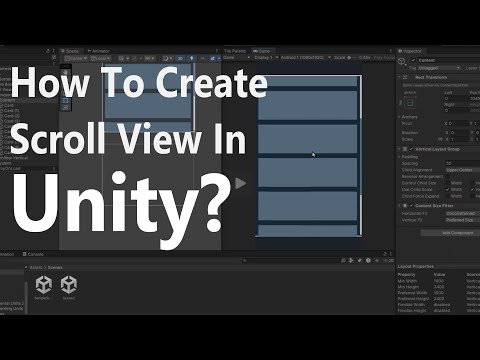The width and height of the screenshot is (480, 360).
Task: Edit the Spacing value field
Action: 463,163
